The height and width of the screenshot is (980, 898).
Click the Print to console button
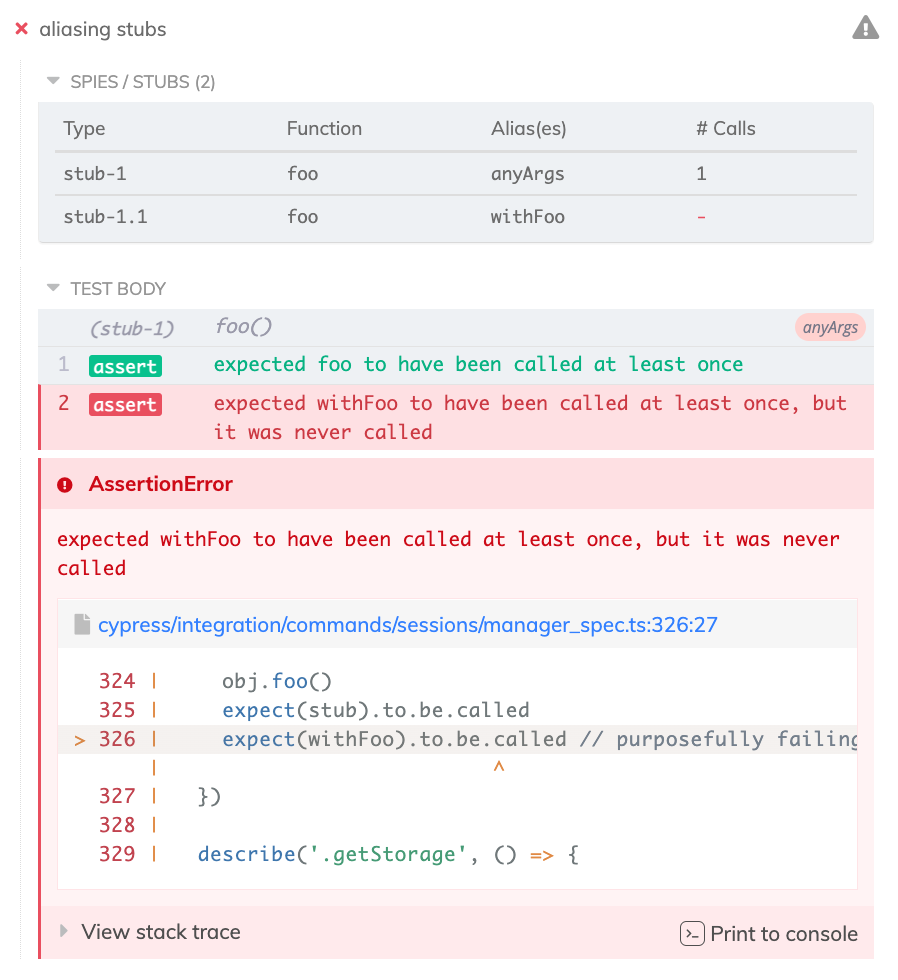[x=784, y=933]
